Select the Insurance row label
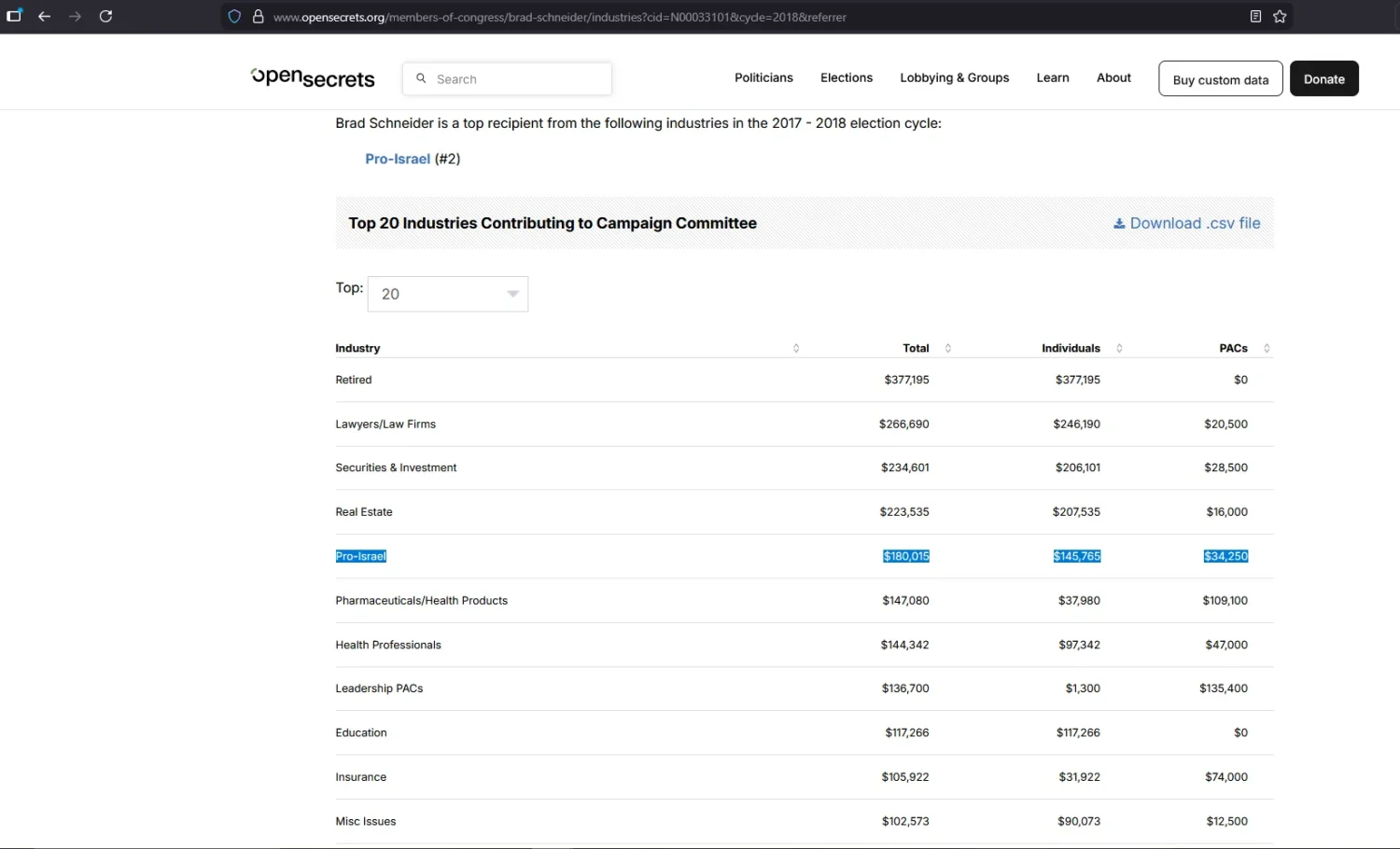The height and width of the screenshot is (849, 1400). [361, 777]
